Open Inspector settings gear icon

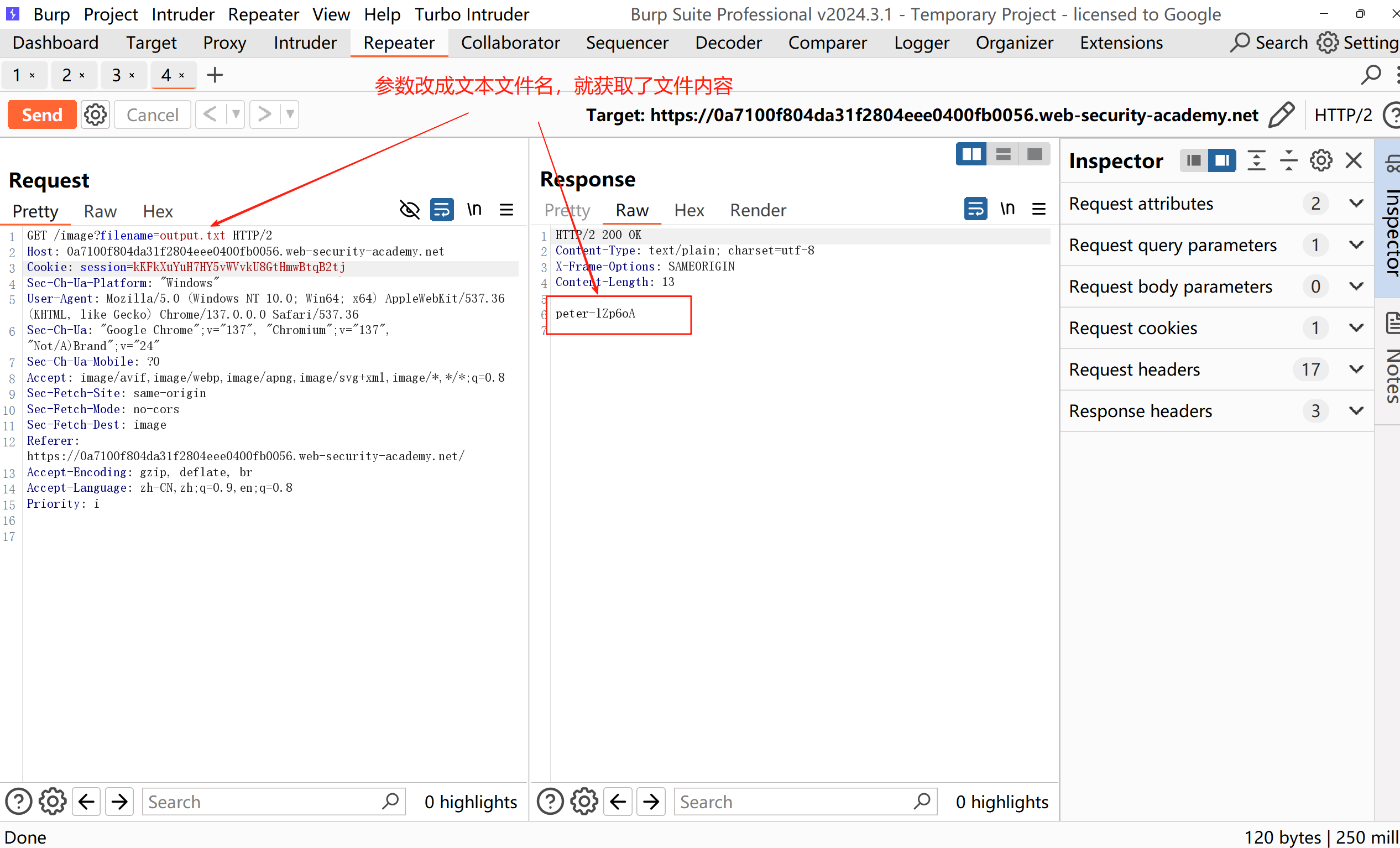(1320, 161)
